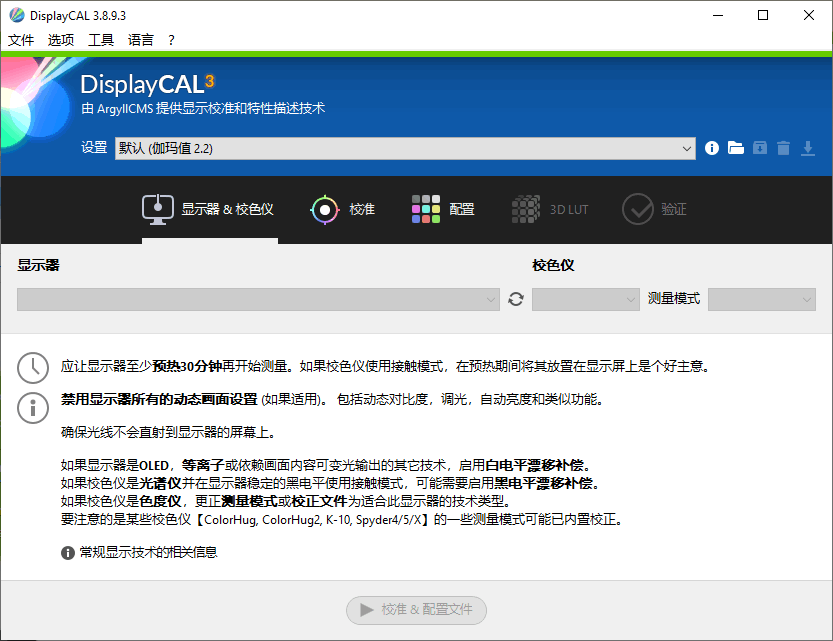Screen dimensions: 833x641
Task: Click the calibration target icon
Action: [x=325, y=210]
